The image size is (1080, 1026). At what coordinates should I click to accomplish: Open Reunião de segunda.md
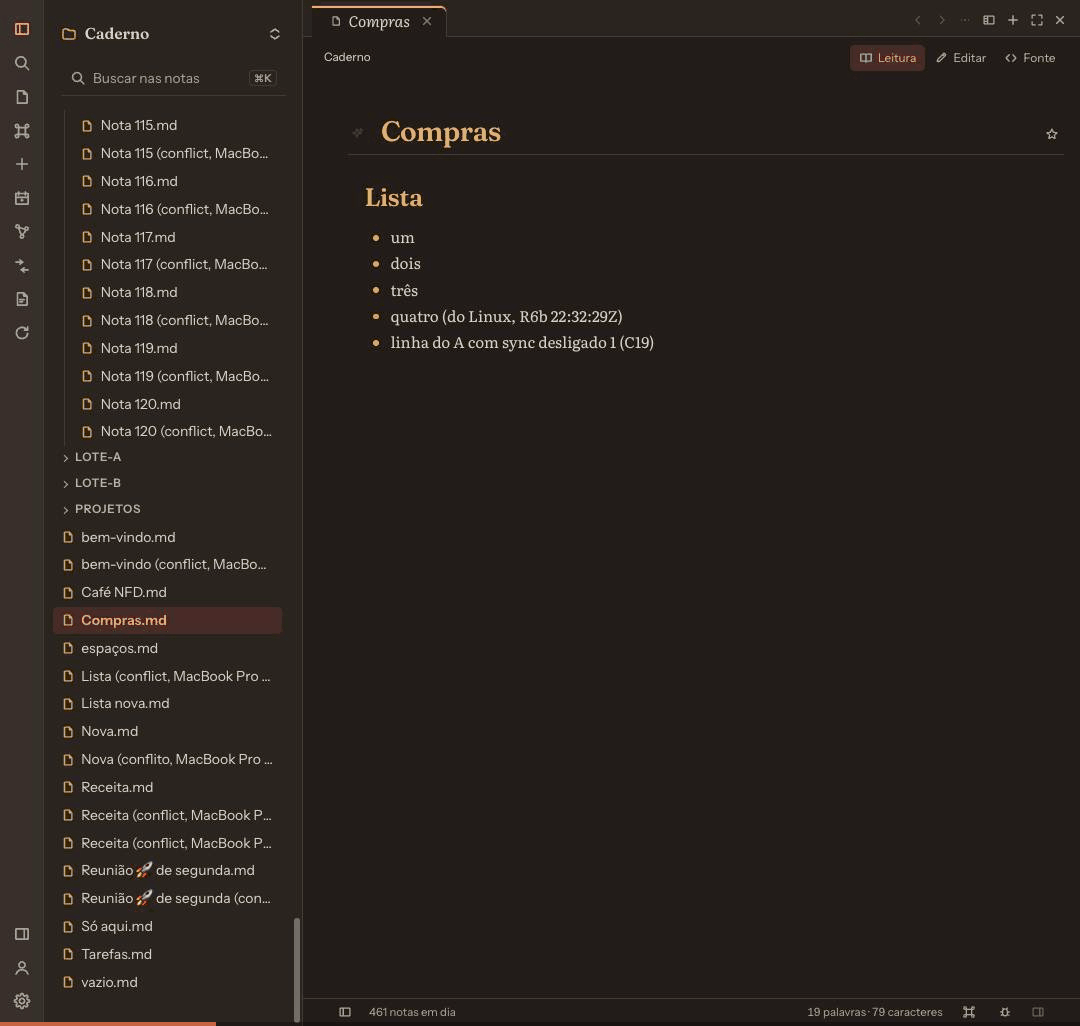pyautogui.click(x=167, y=870)
